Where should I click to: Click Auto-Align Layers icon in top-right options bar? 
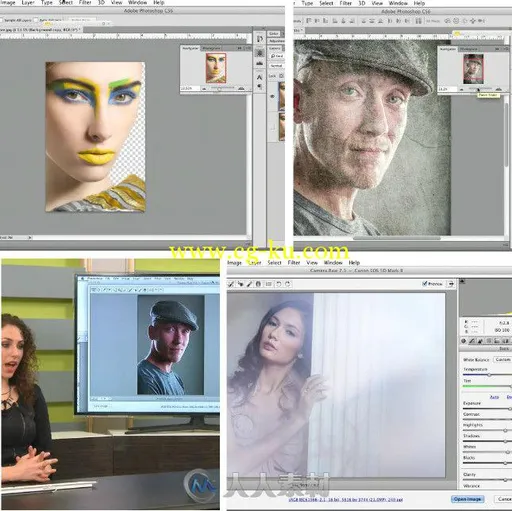(418, 21)
